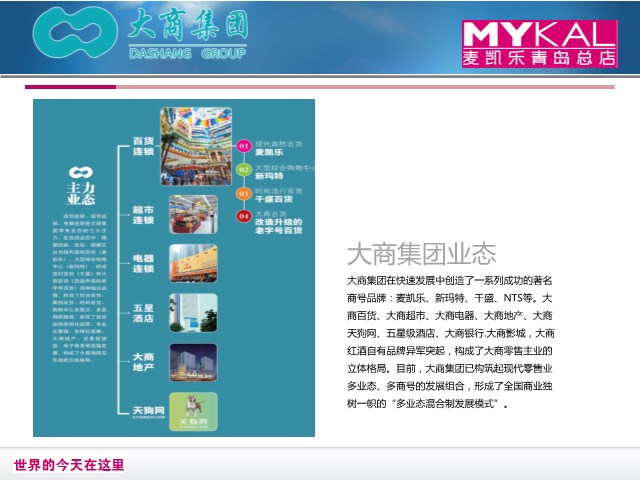Viewport: 640px width, 480px height.
Task: Click the line starting 红酒自有品牌异军突起
Action: pos(449,351)
